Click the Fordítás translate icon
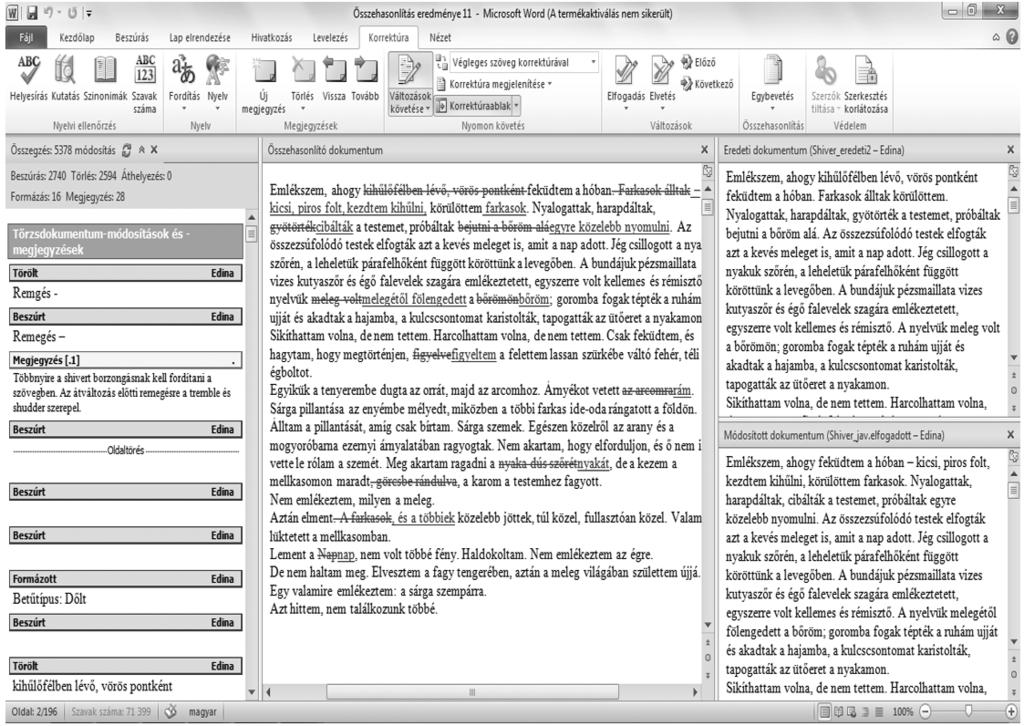Viewport: 1024px width, 726px height. pyautogui.click(x=184, y=71)
